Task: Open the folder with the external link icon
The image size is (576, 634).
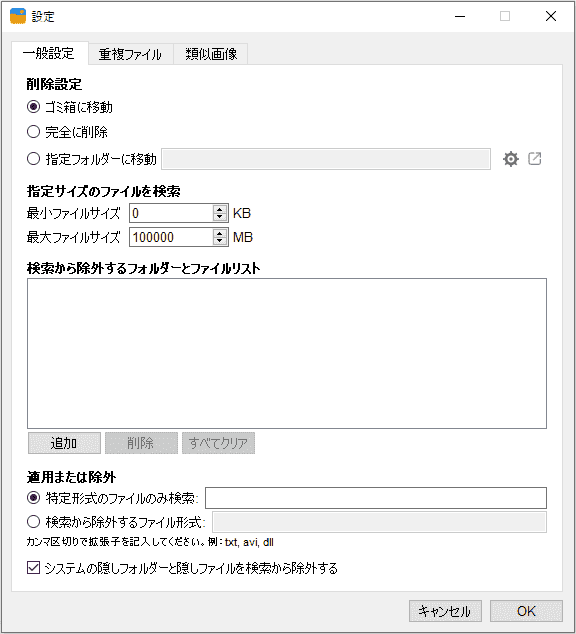Action: tap(534, 158)
